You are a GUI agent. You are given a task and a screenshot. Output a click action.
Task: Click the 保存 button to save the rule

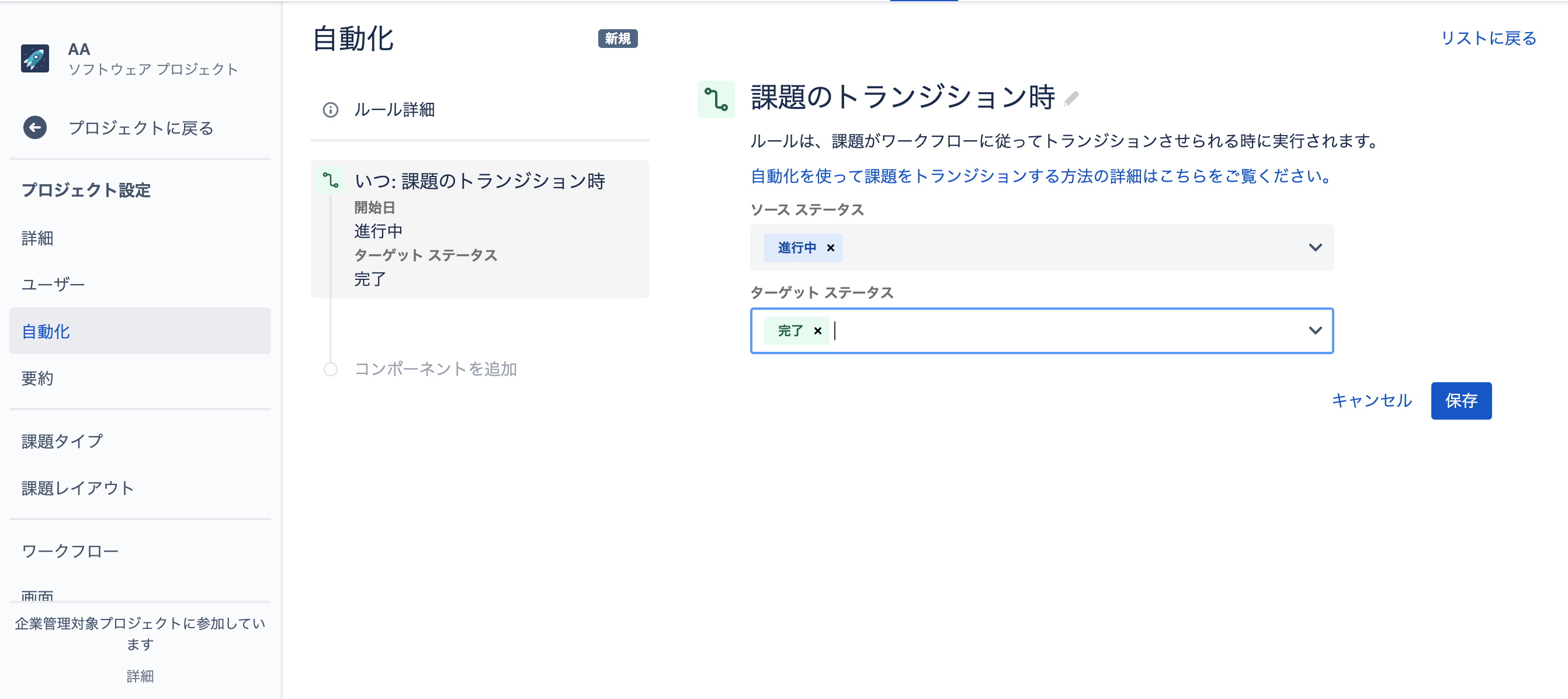1461,401
